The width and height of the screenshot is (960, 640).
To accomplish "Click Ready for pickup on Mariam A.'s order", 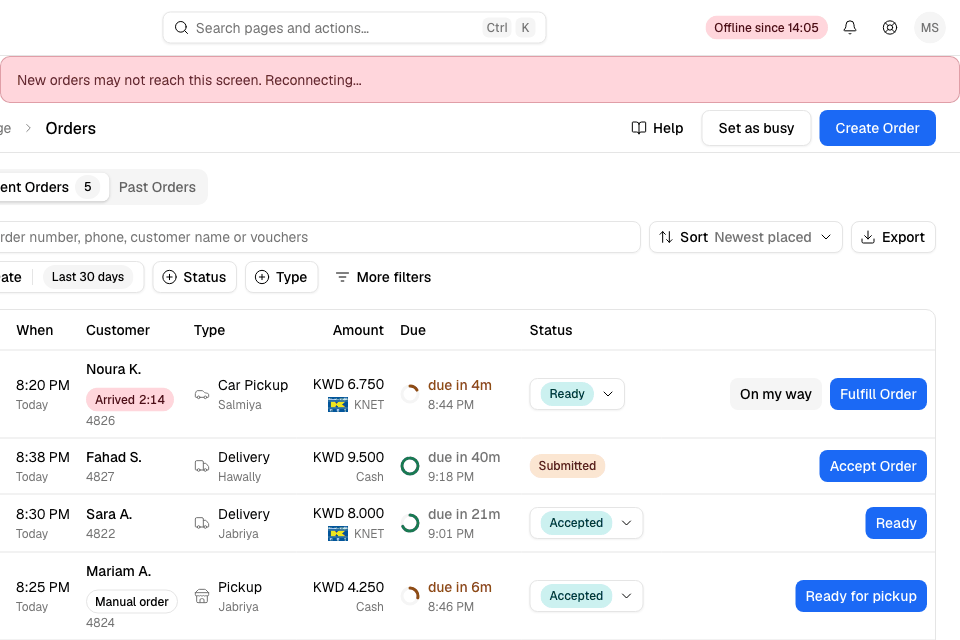I will click(x=861, y=596).
